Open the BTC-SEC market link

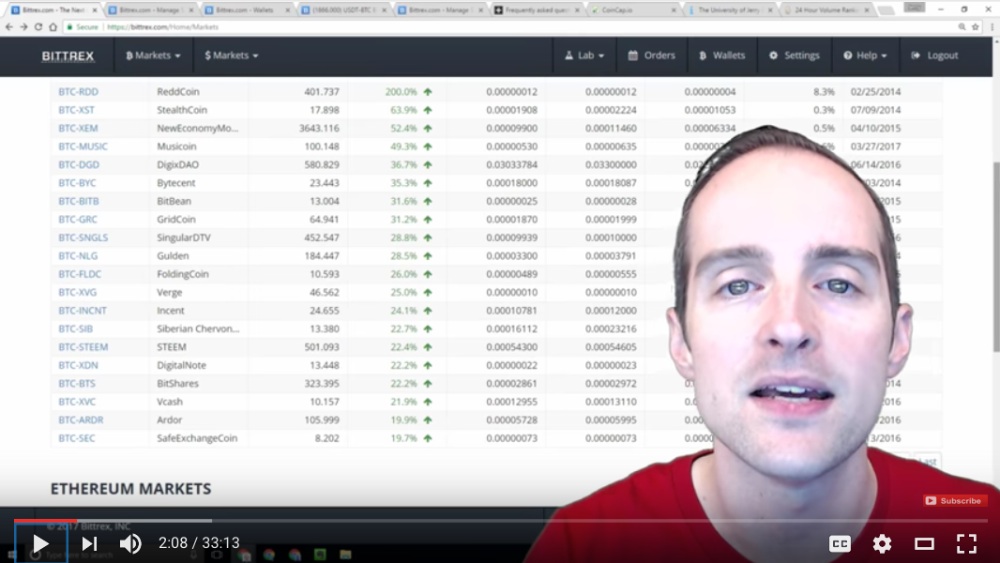coord(77,438)
